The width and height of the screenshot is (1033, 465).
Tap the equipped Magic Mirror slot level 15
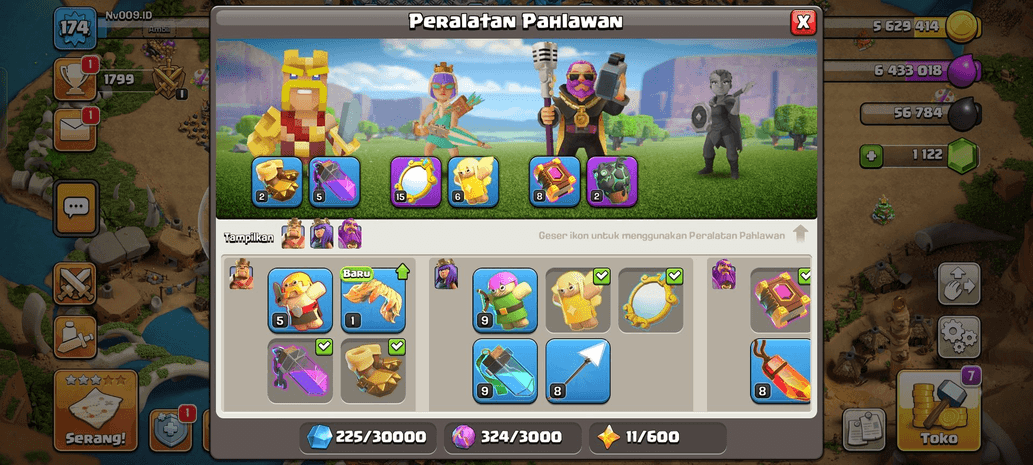(x=416, y=182)
